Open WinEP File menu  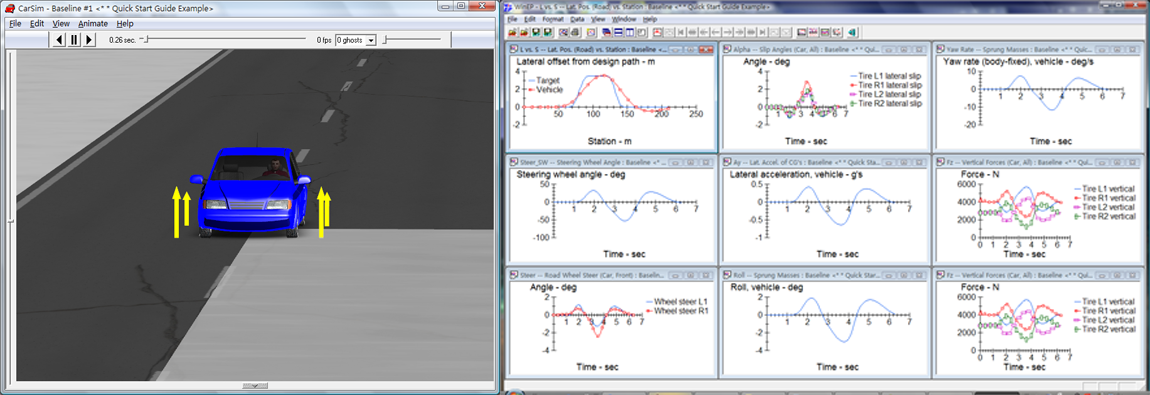click(511, 18)
